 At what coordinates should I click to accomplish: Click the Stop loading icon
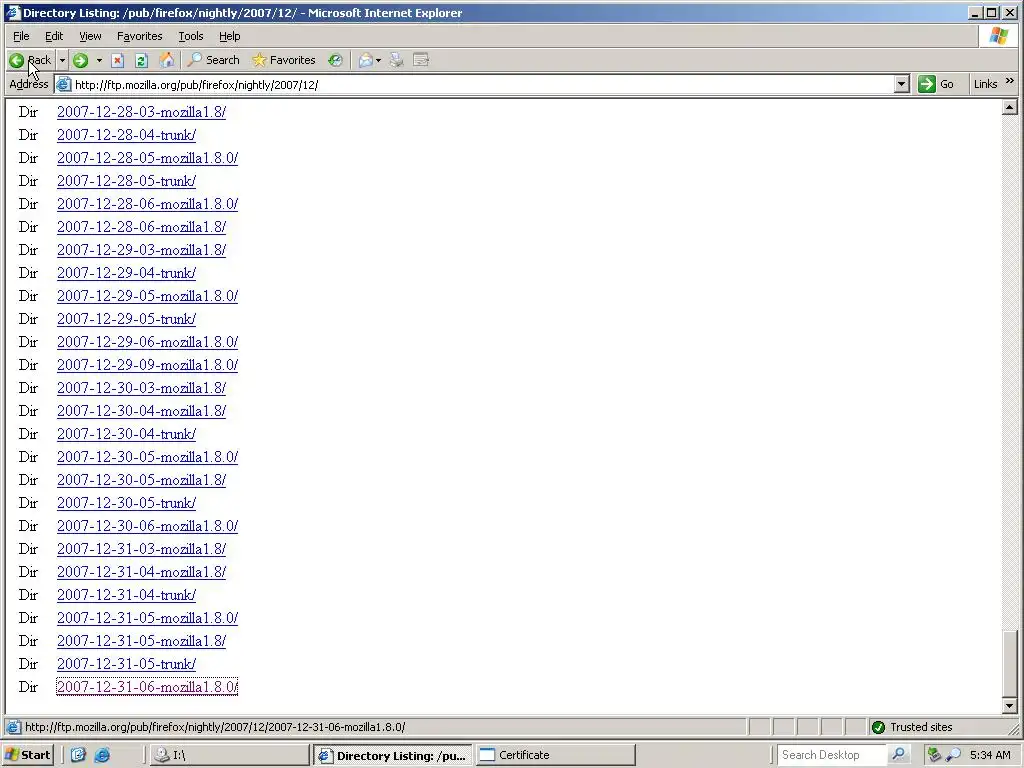point(118,60)
